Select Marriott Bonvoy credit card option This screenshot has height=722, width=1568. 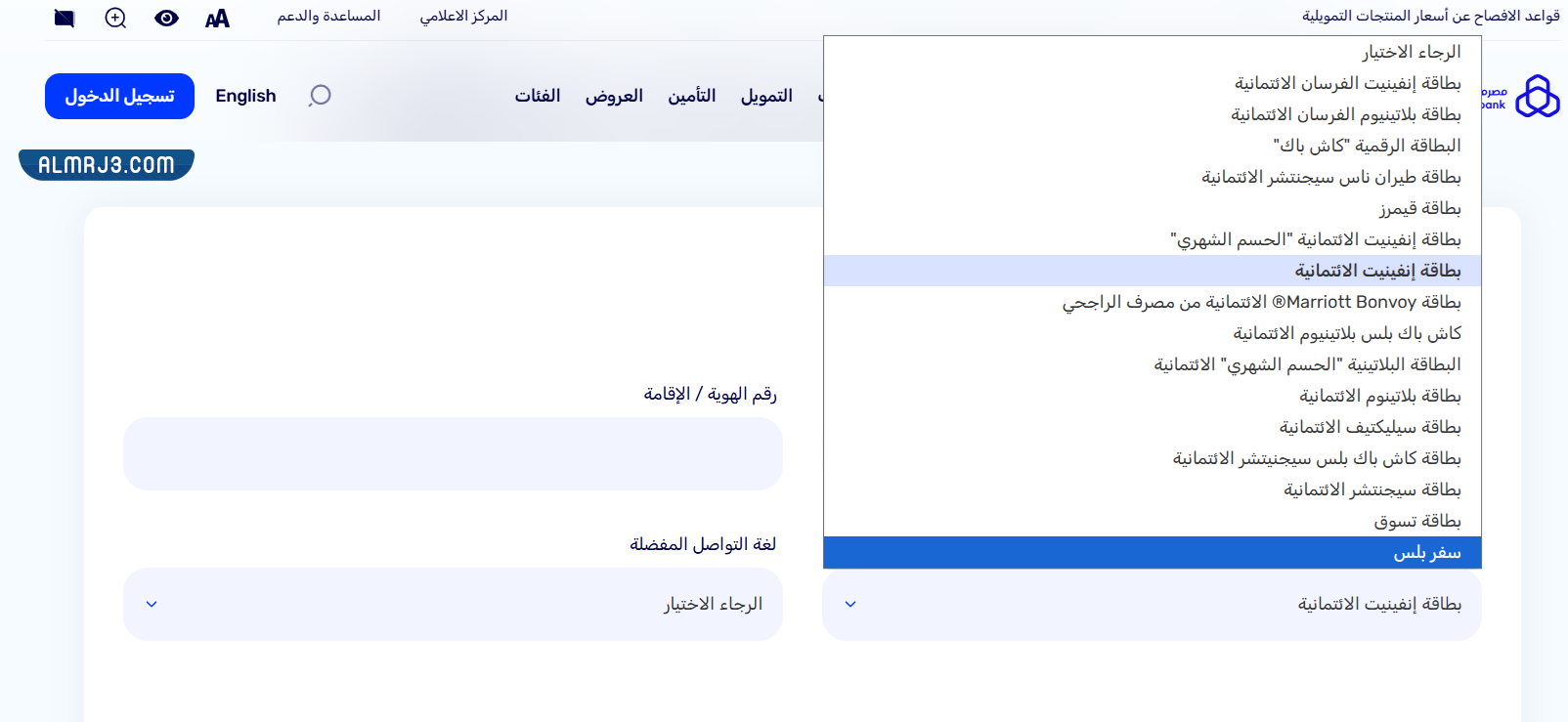coord(1261,302)
